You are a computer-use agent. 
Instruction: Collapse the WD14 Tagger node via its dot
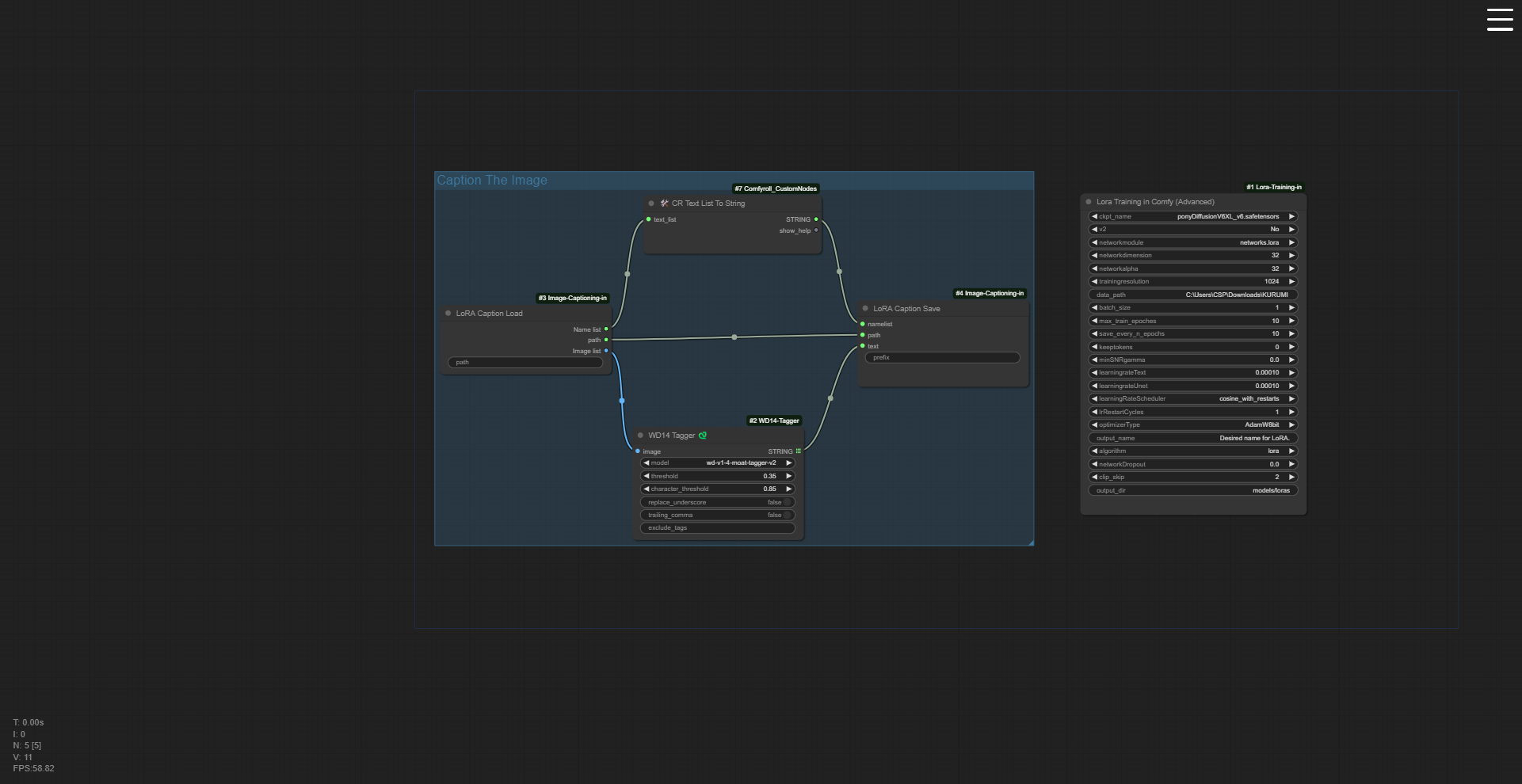(x=641, y=436)
